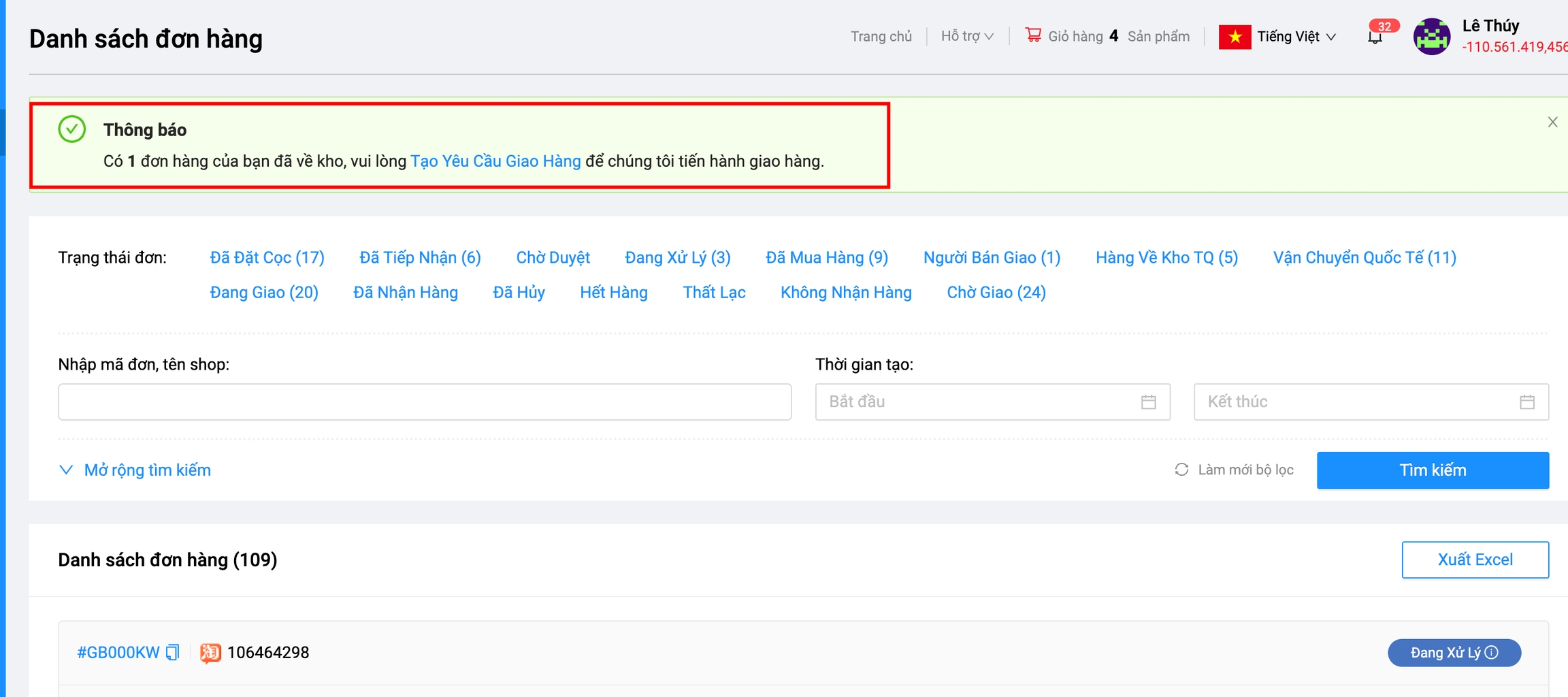Click the shopping cart icon

click(x=1033, y=35)
